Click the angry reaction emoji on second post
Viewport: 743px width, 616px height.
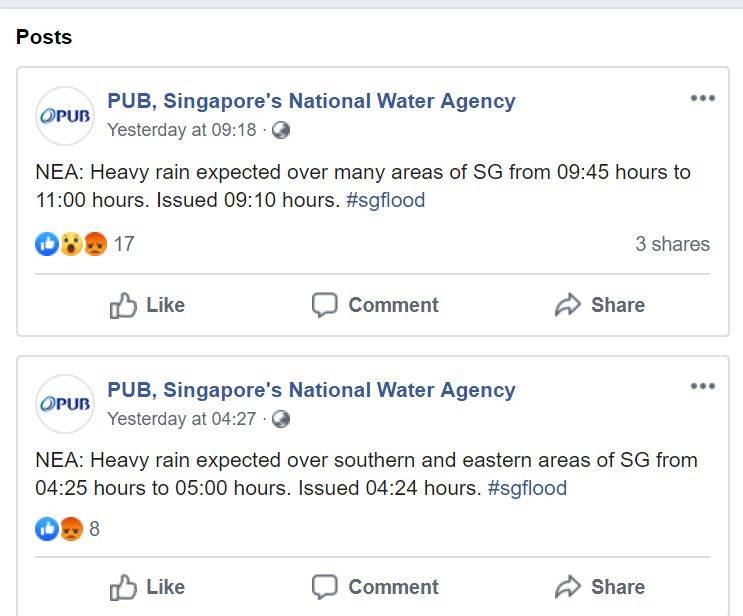pyautogui.click(x=71, y=530)
